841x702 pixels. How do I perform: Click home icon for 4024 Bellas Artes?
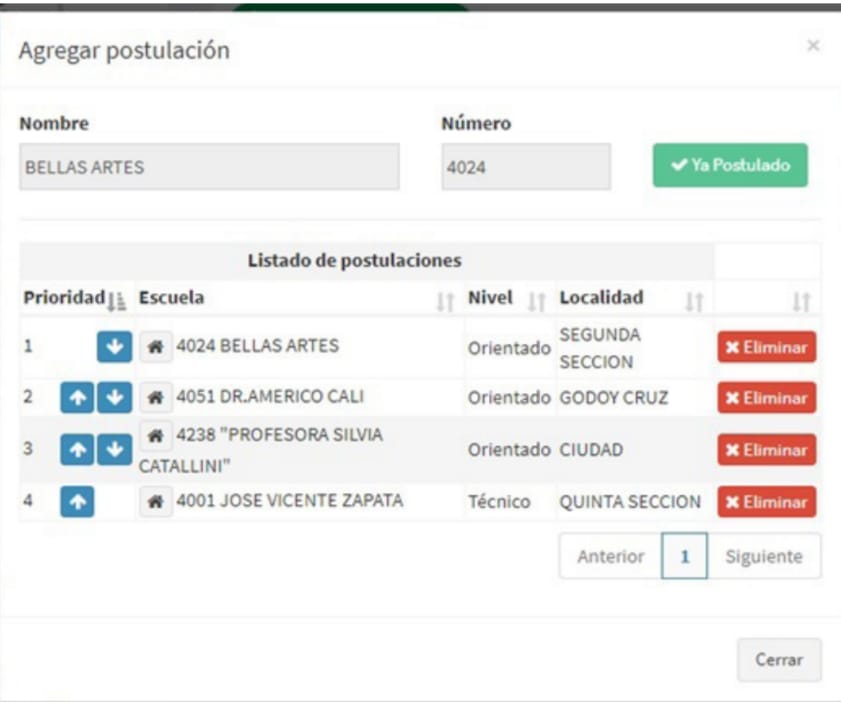[155, 347]
